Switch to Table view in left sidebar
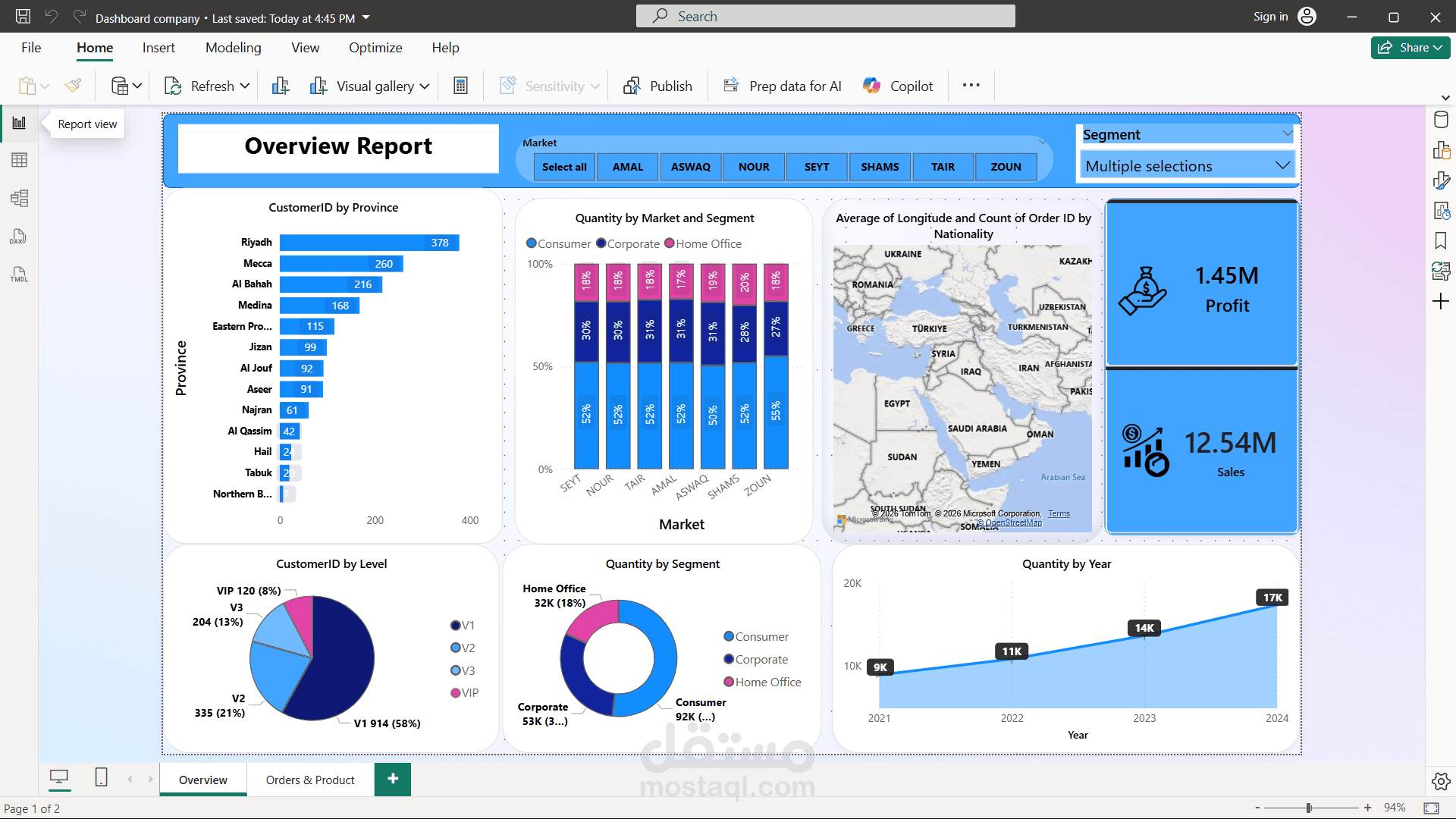 click(x=19, y=159)
